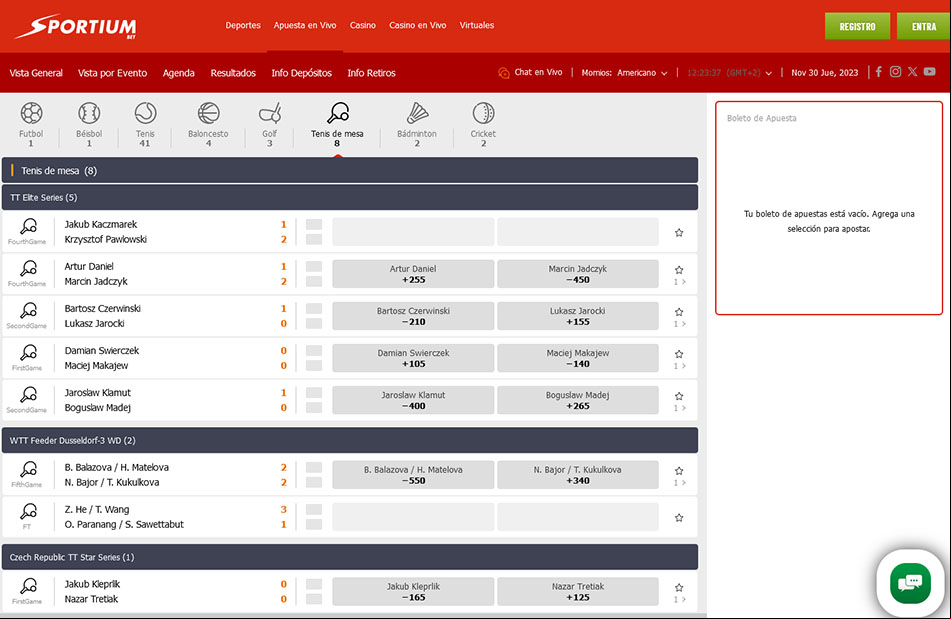
Task: Select the Golf sport icon
Action: pos(270,113)
